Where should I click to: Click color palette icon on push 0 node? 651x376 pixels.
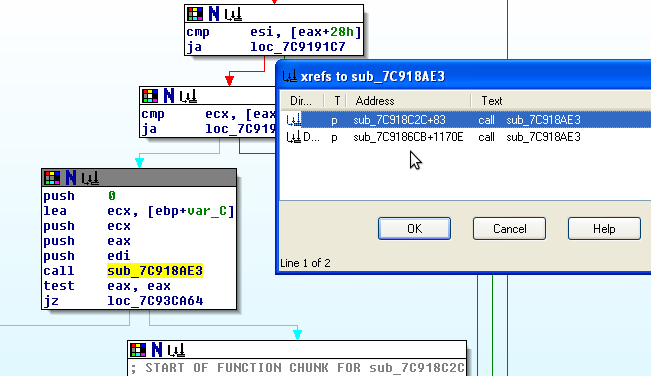point(52,178)
